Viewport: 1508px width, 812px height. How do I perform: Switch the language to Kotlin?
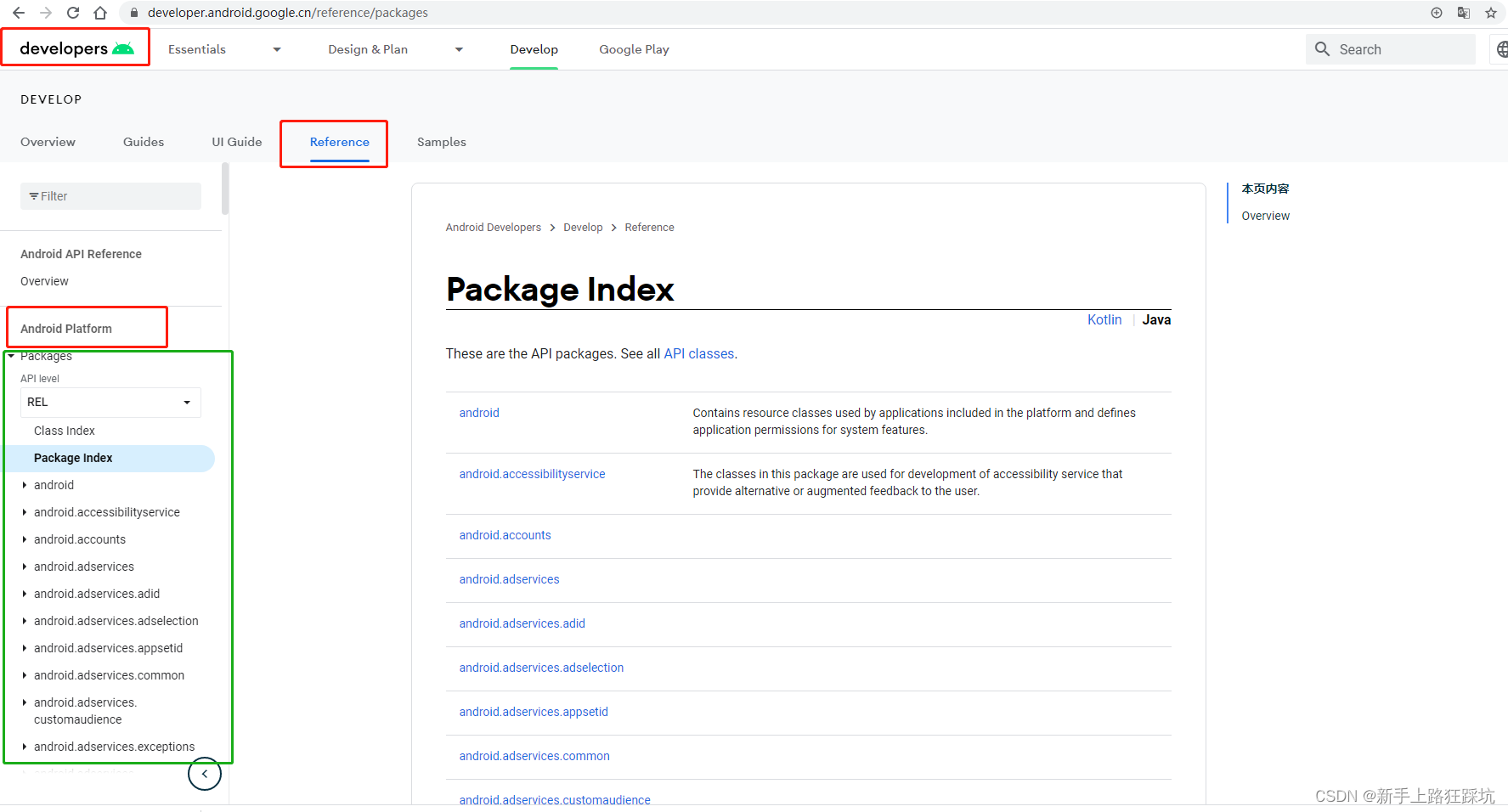coord(1104,320)
